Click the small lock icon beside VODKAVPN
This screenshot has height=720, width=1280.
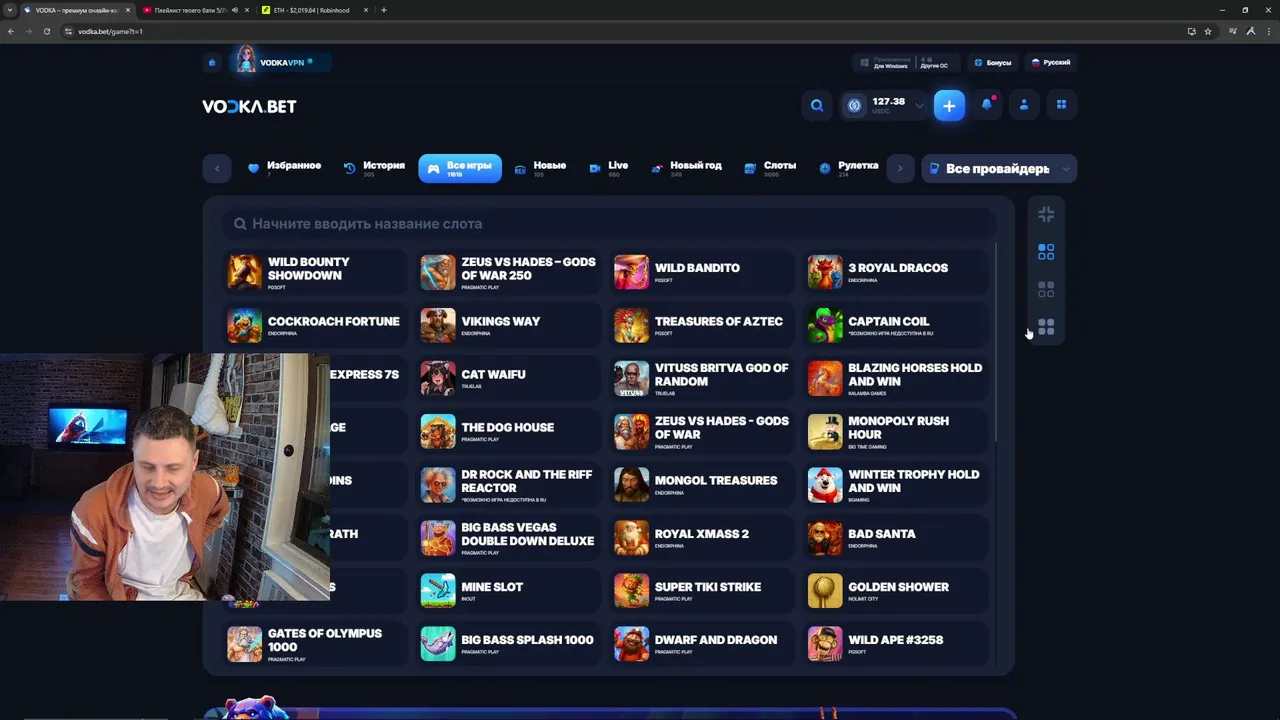pos(212,62)
